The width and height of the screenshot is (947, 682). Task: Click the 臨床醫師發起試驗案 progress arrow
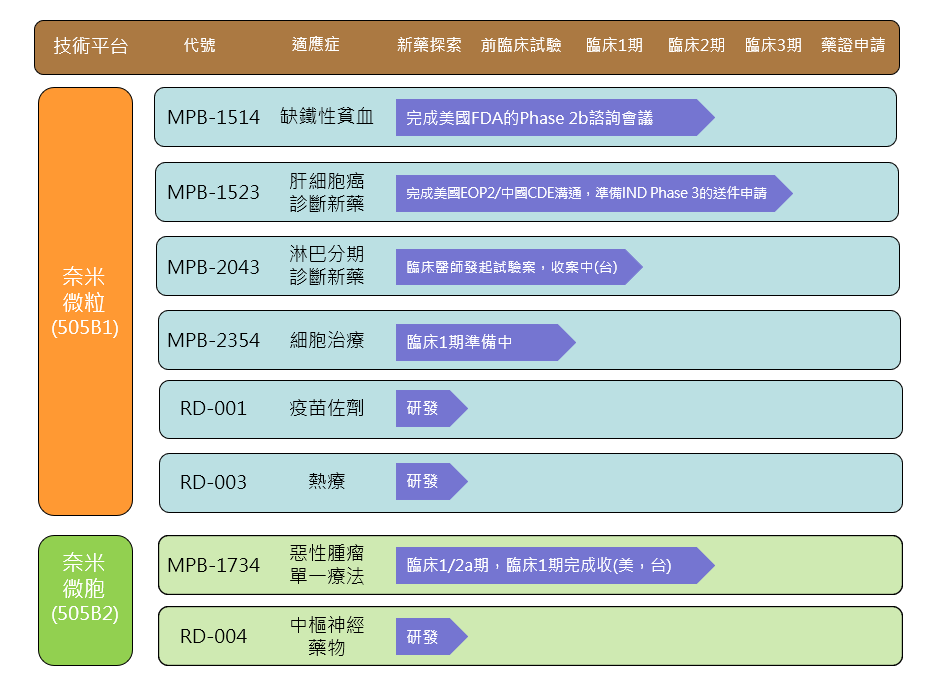point(519,267)
